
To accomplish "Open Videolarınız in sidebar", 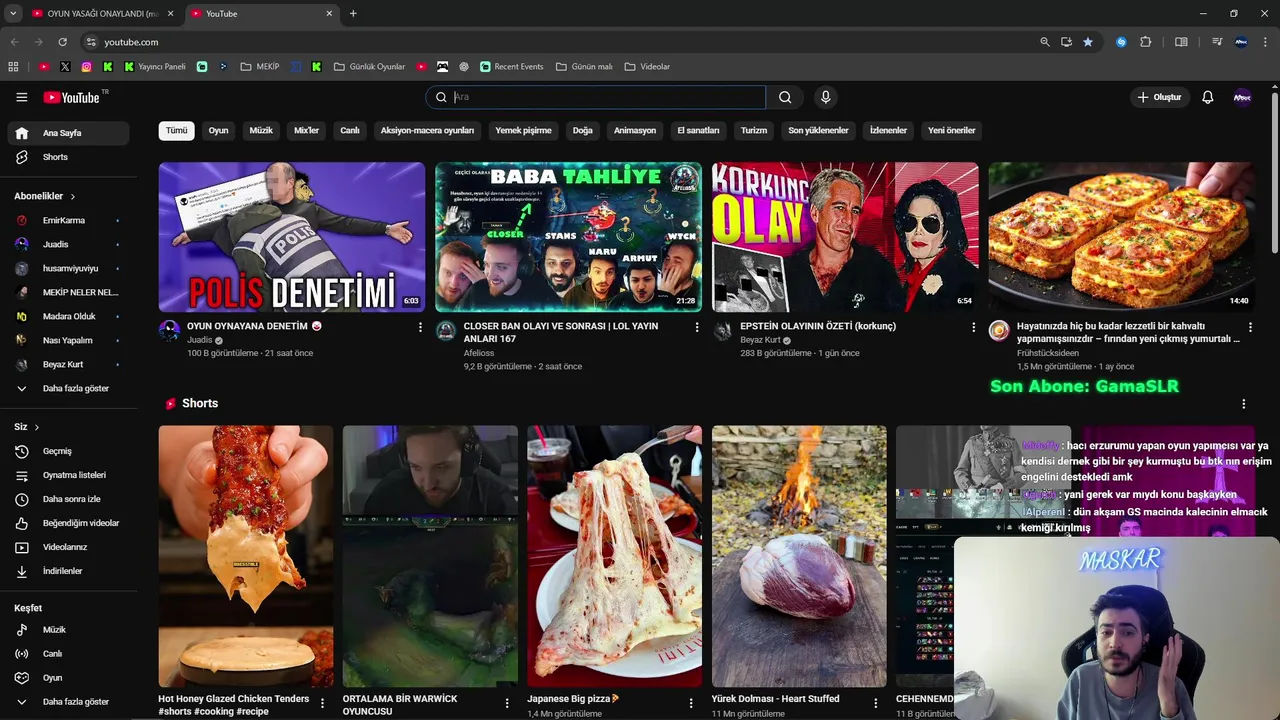I will click(68, 547).
